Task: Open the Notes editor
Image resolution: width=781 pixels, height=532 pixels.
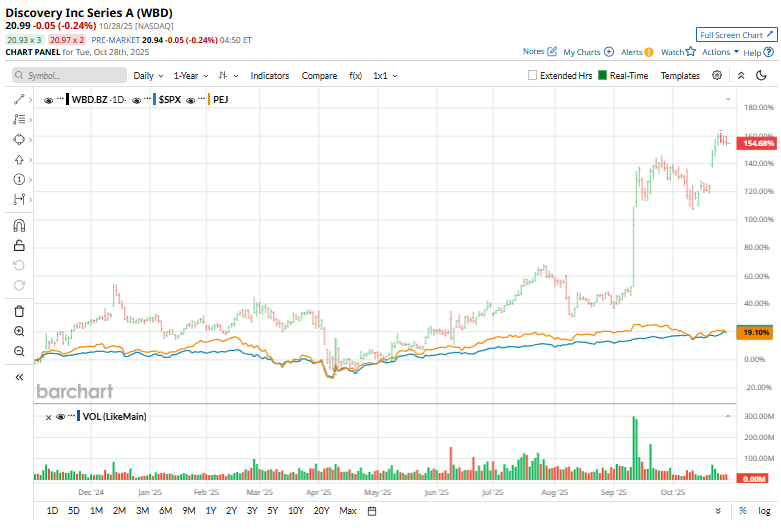Action: tap(540, 51)
